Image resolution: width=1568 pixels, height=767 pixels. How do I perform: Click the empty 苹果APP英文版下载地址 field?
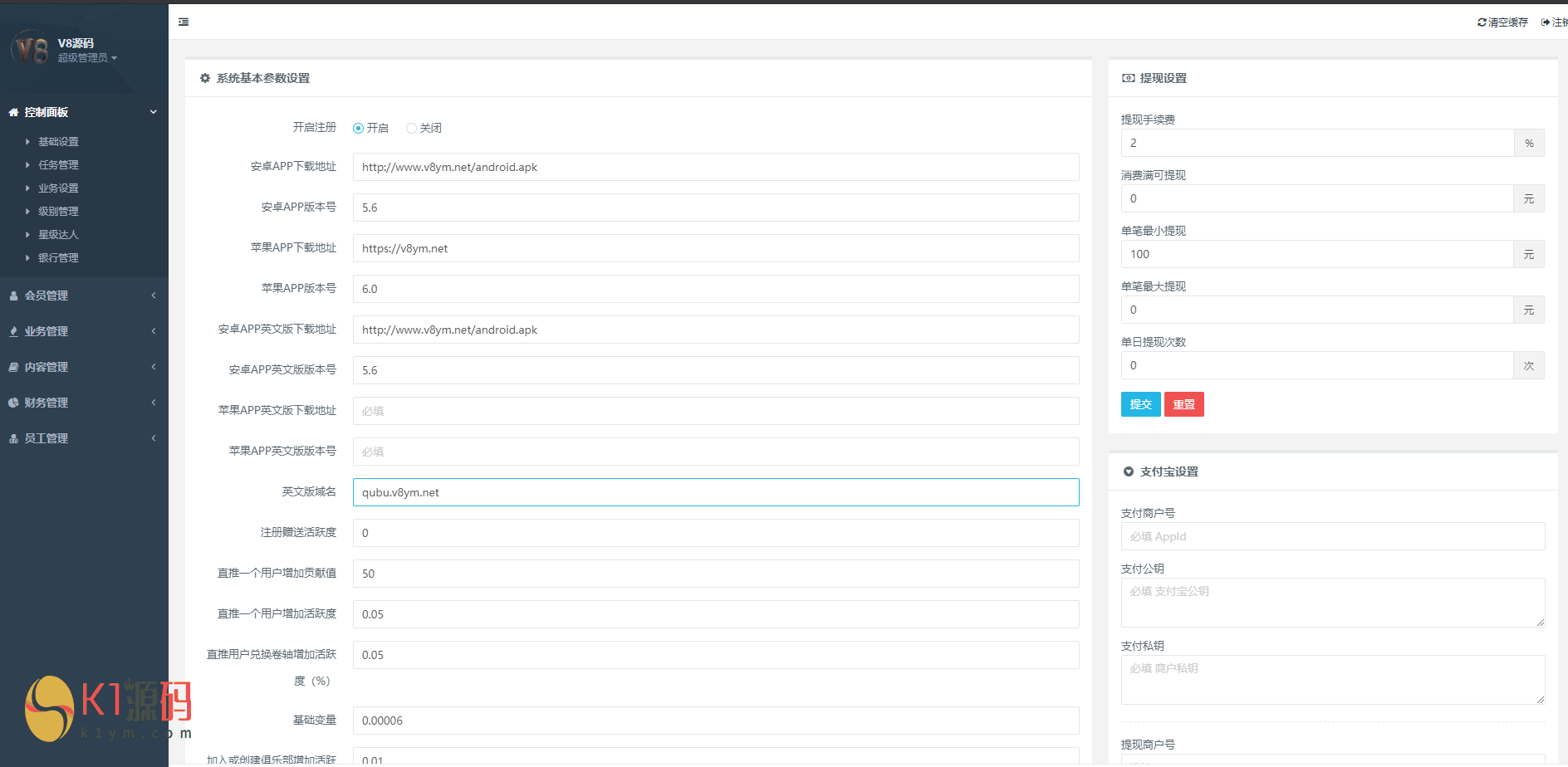click(x=716, y=411)
